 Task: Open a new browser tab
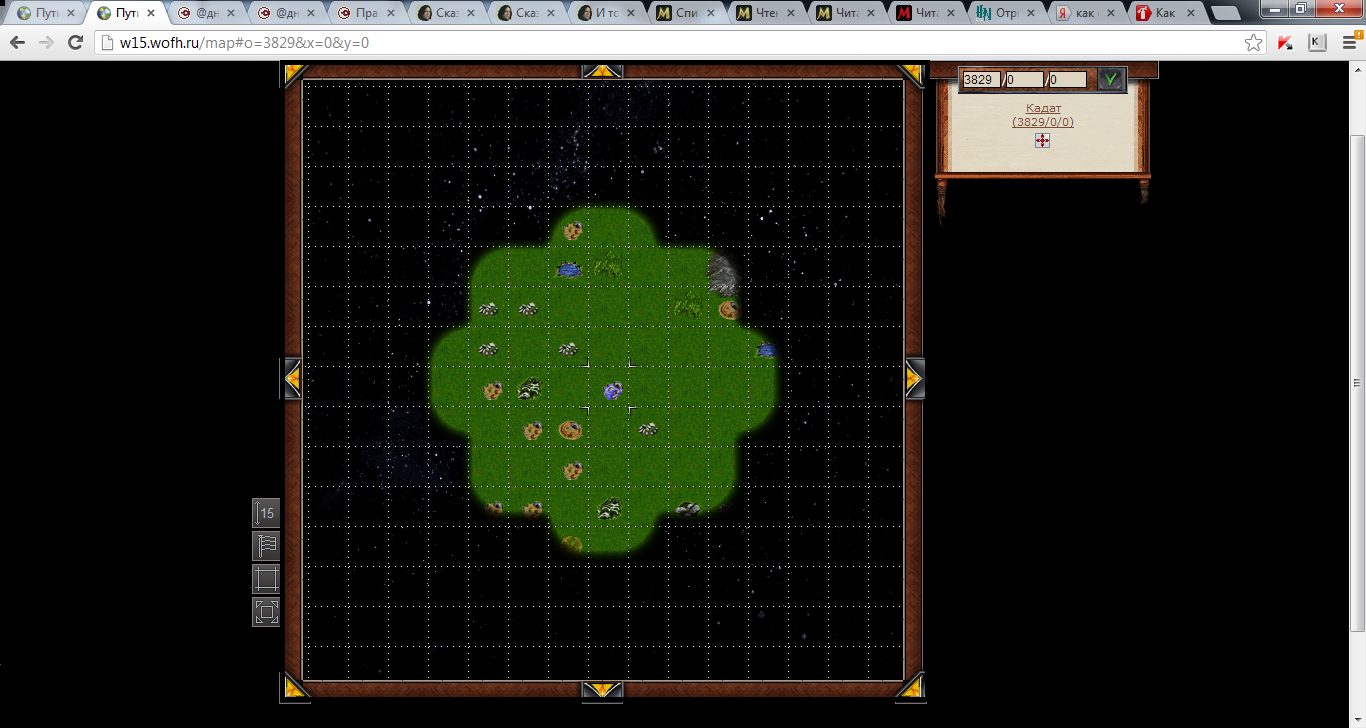pyautogui.click(x=1225, y=14)
